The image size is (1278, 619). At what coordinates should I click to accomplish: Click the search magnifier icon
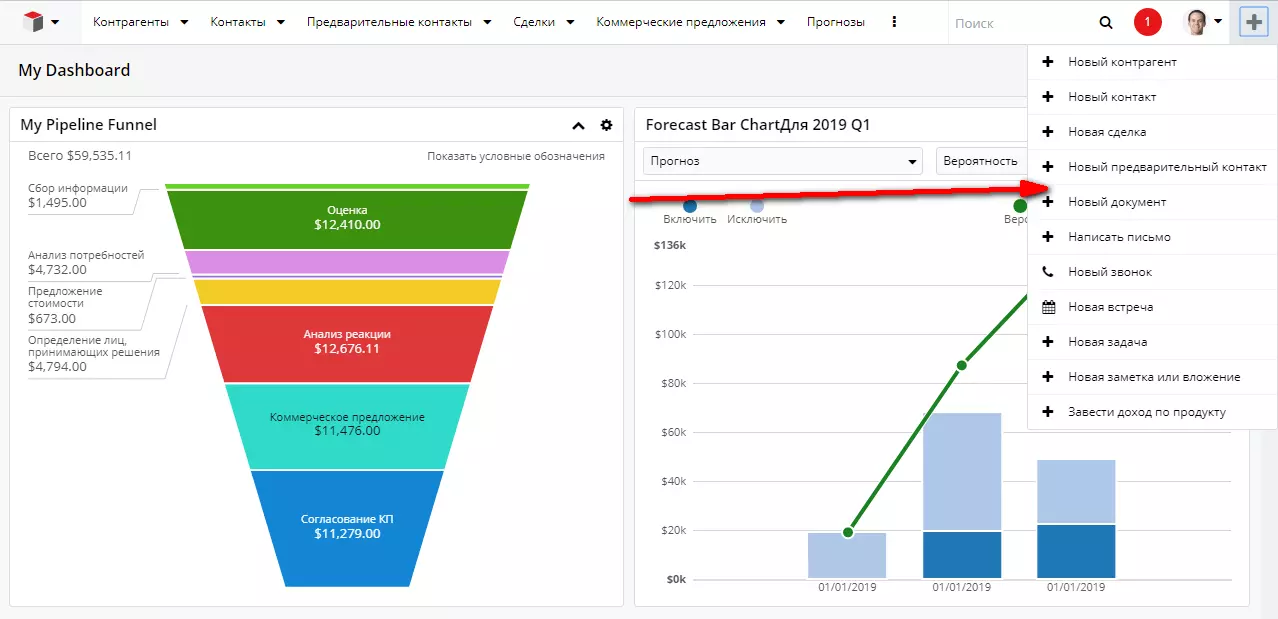[1106, 22]
